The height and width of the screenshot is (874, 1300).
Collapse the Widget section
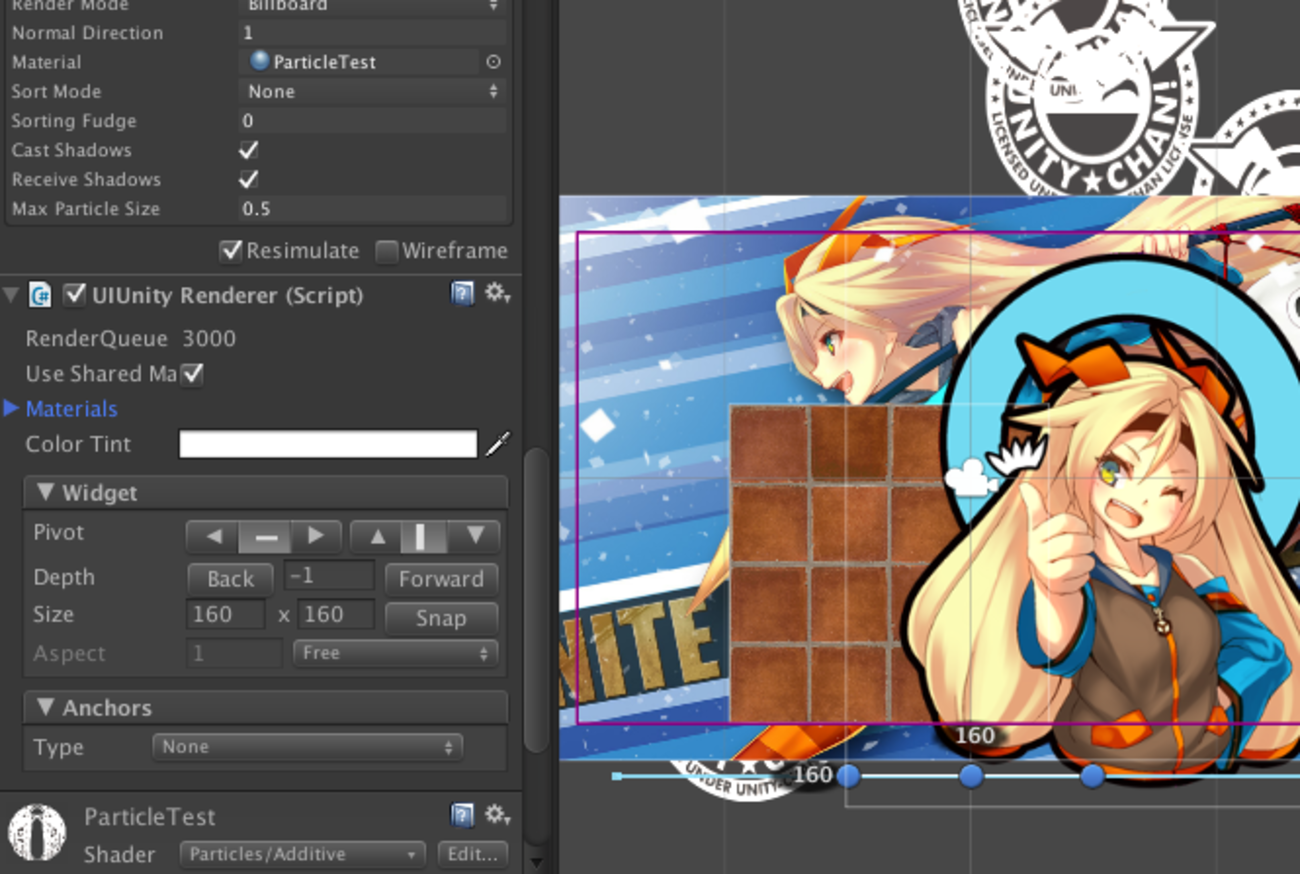tap(45, 492)
